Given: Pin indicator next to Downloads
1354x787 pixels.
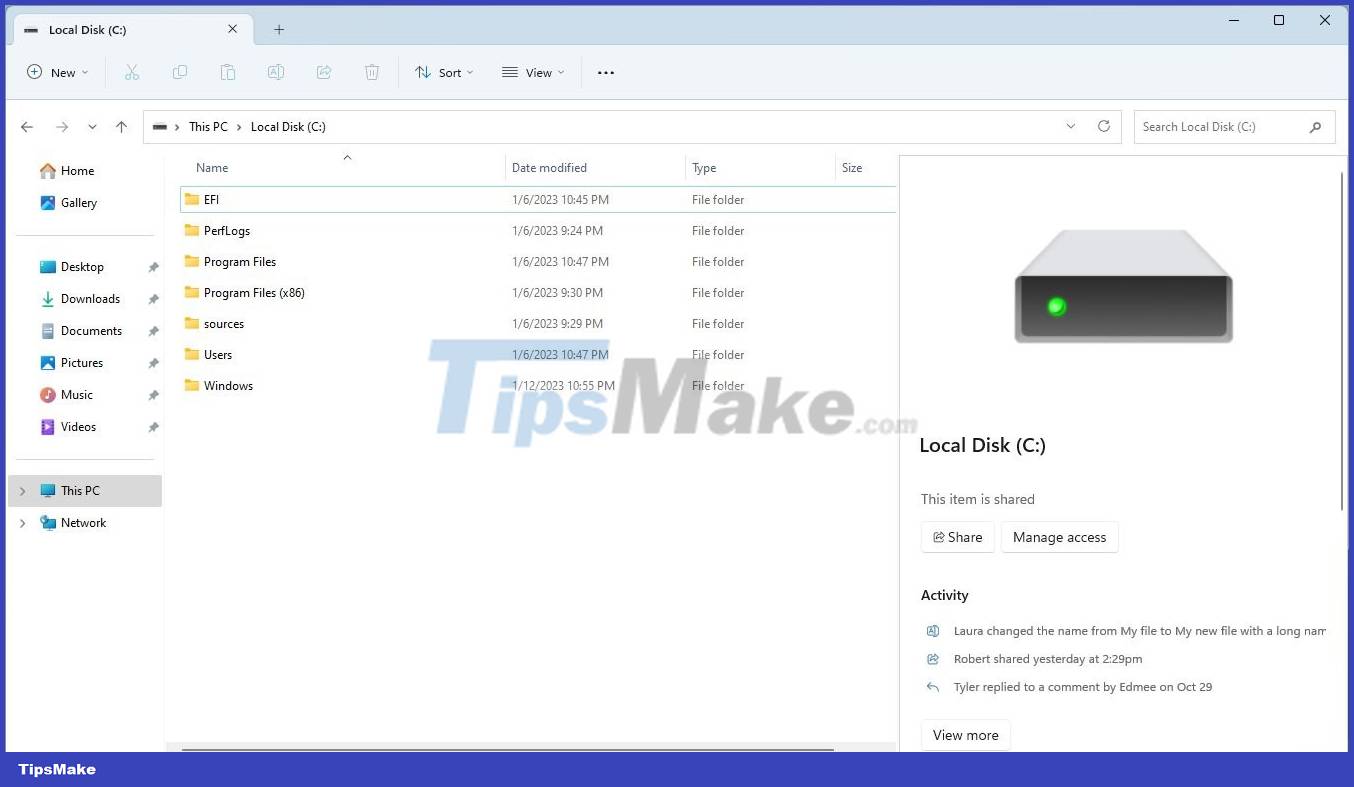Looking at the screenshot, I should [x=153, y=298].
